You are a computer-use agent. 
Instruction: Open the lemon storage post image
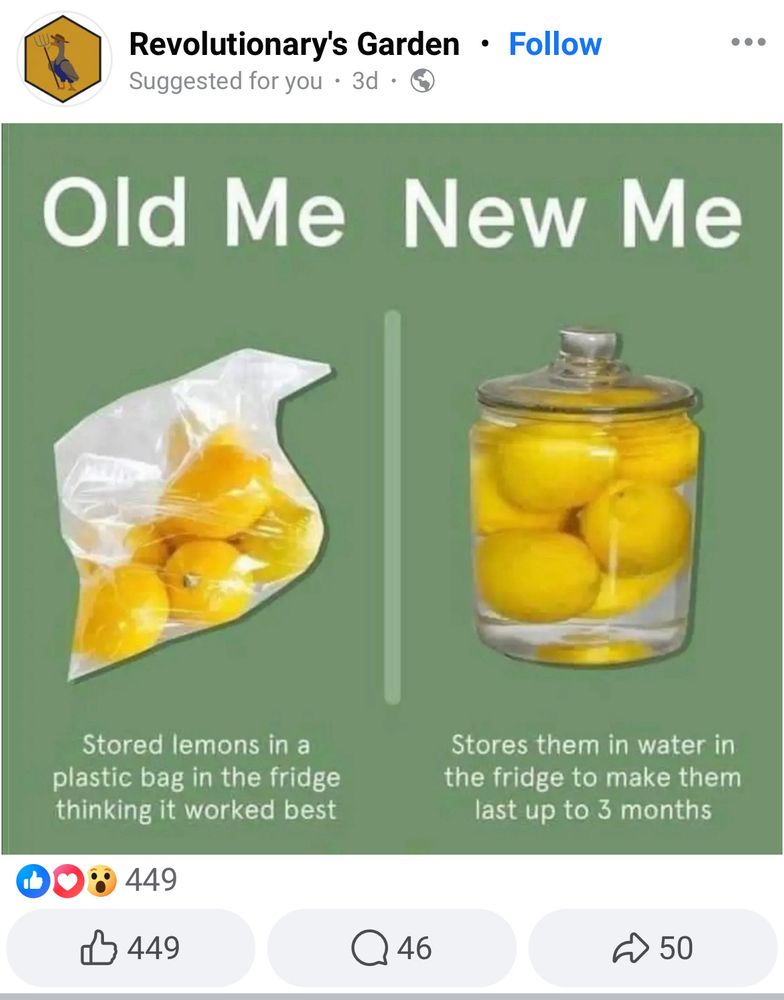(x=392, y=489)
